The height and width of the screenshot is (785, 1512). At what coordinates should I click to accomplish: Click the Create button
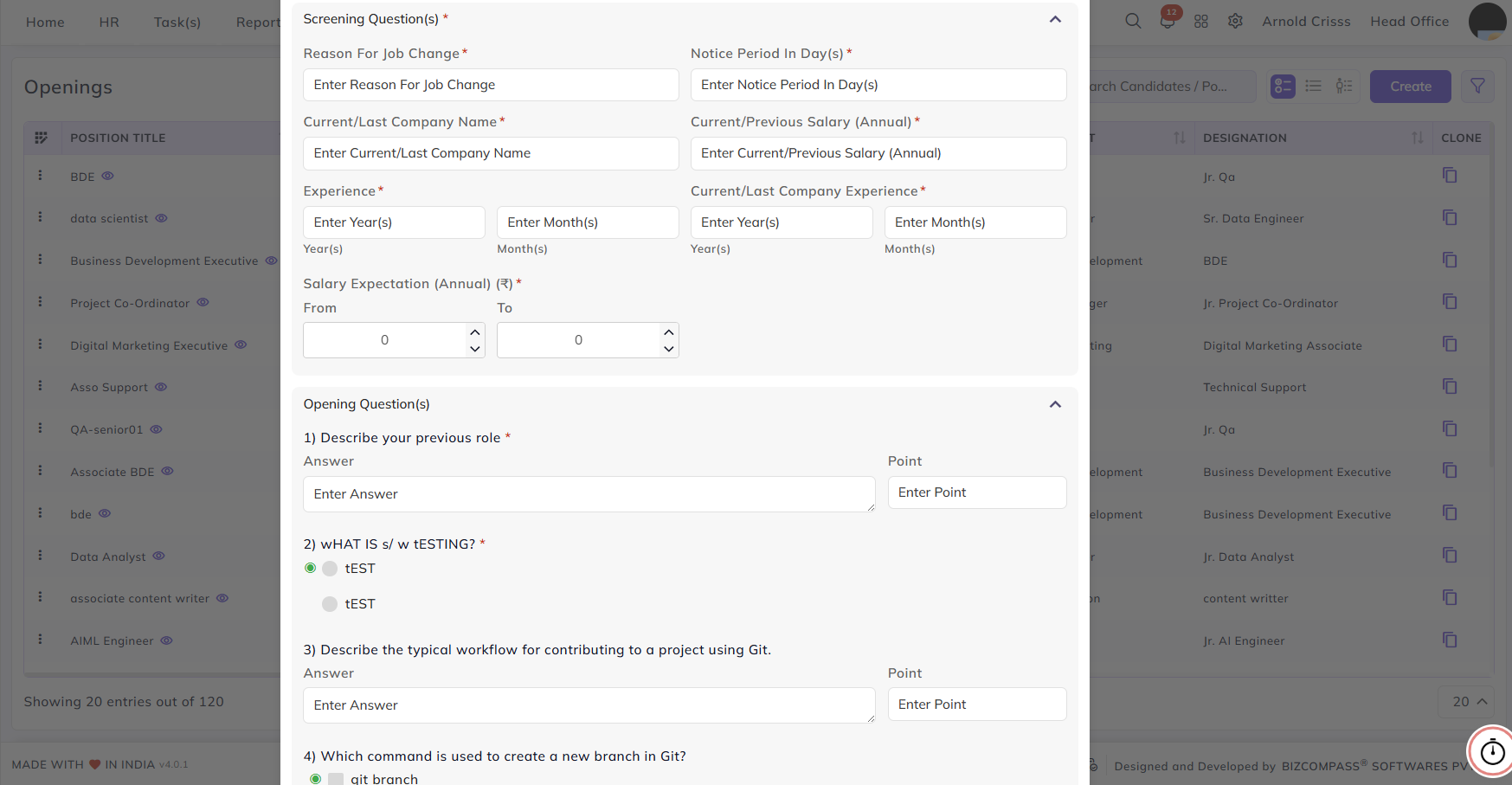1410,87
